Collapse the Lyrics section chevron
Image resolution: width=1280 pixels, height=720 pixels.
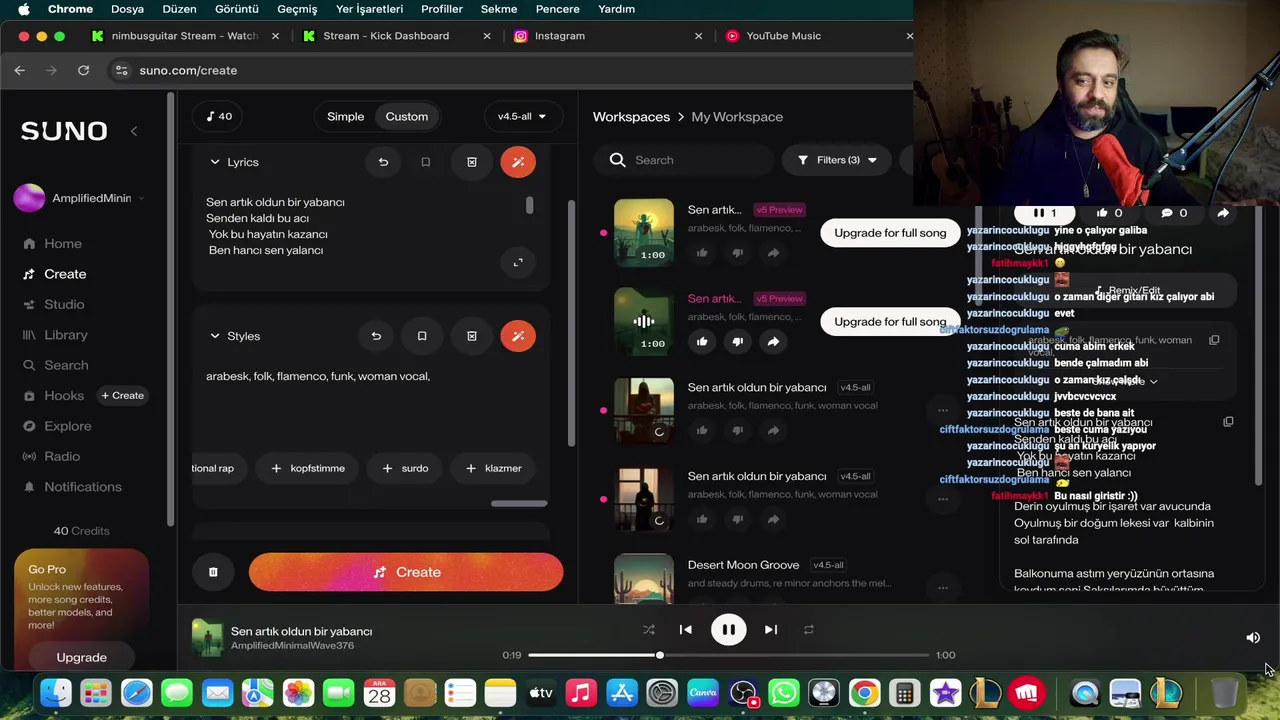215,162
